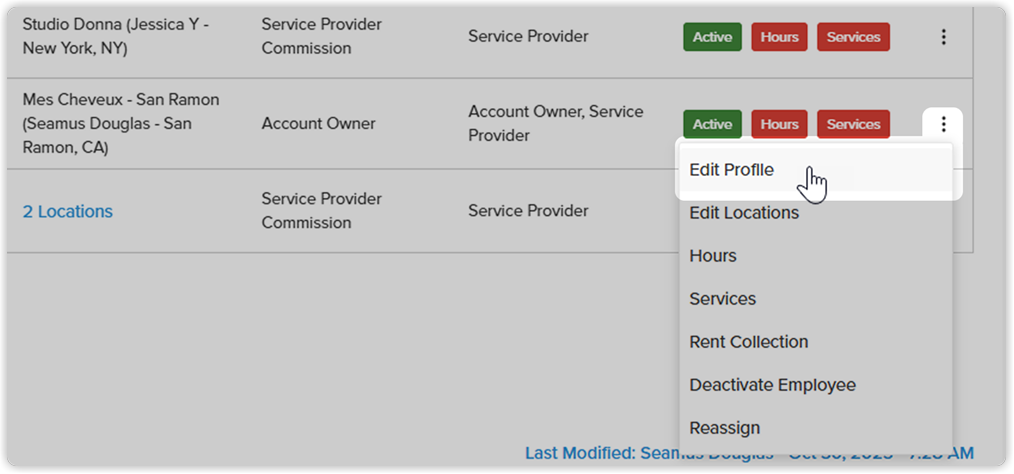This screenshot has height=474, width=1014.
Task: Click Active badge in Studio Donna row
Action: (x=712, y=37)
